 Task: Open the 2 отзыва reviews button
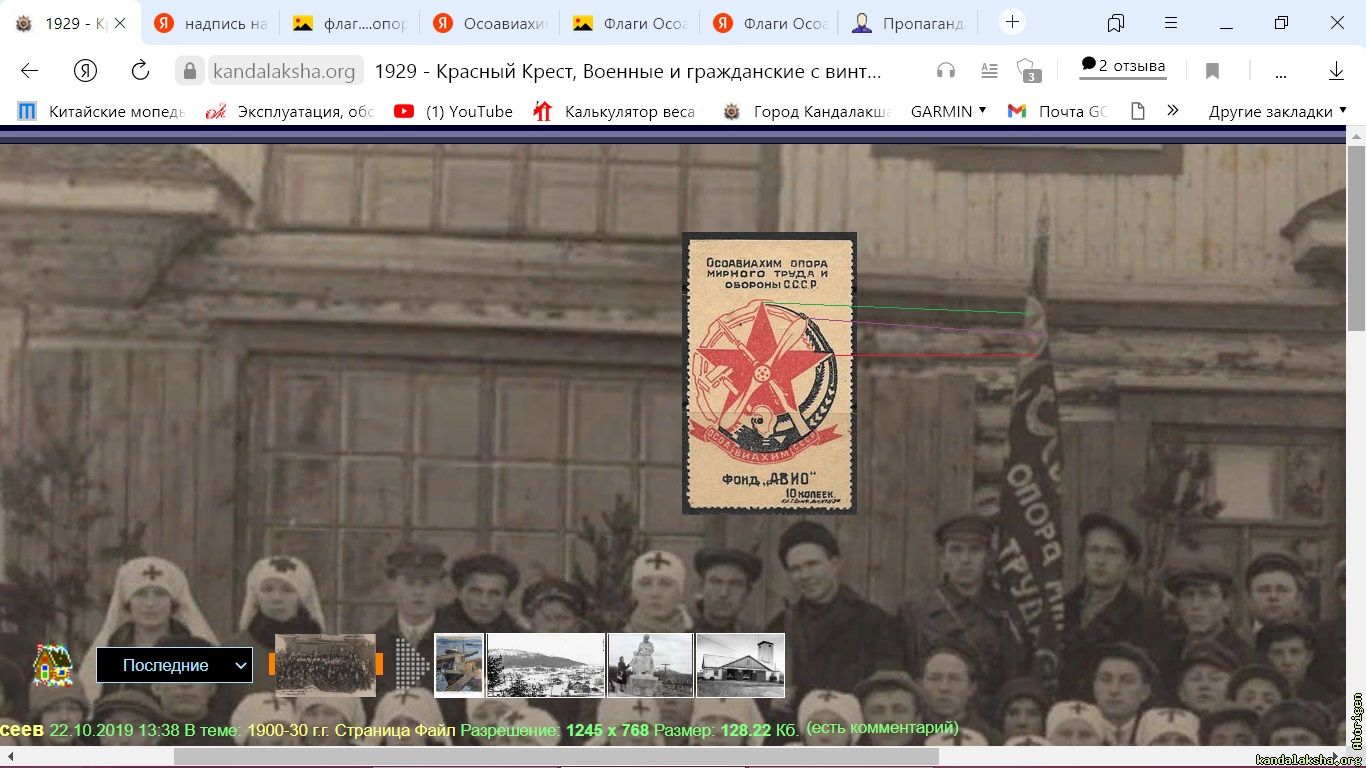click(x=1123, y=67)
